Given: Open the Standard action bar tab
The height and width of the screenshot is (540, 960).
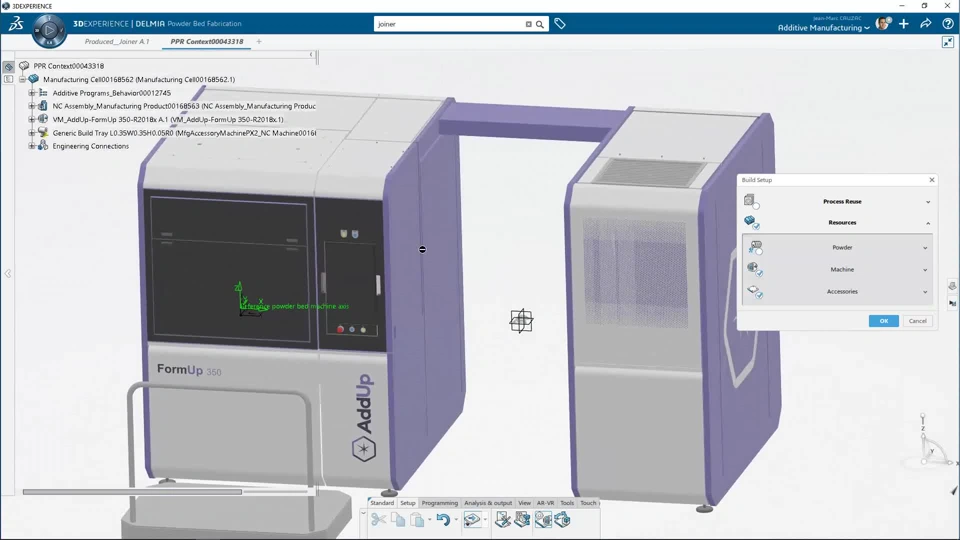Looking at the screenshot, I should 382,503.
